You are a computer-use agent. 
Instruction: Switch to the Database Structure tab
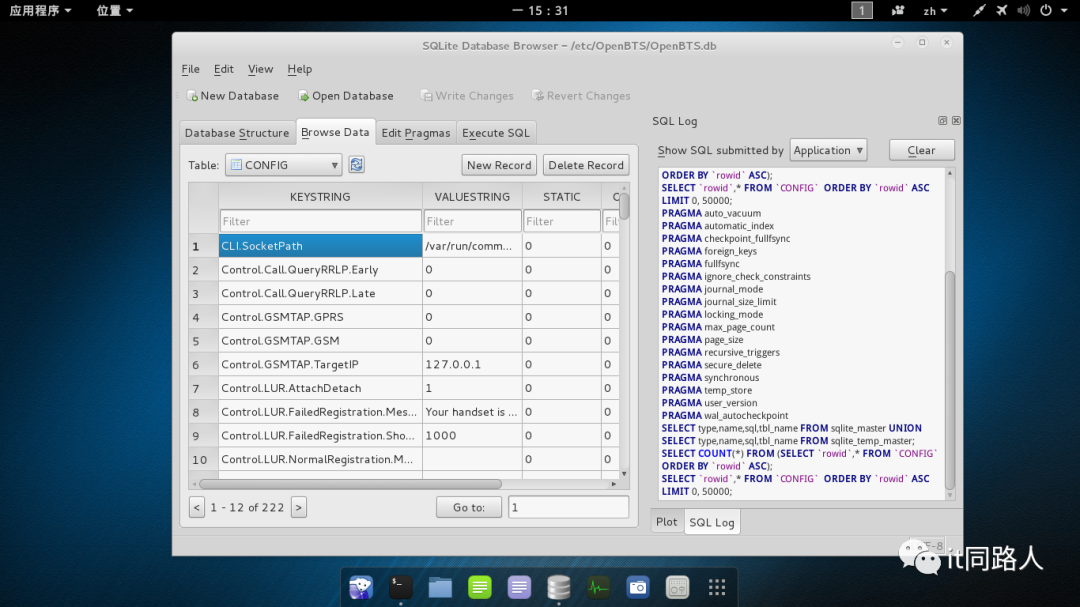coord(237,133)
